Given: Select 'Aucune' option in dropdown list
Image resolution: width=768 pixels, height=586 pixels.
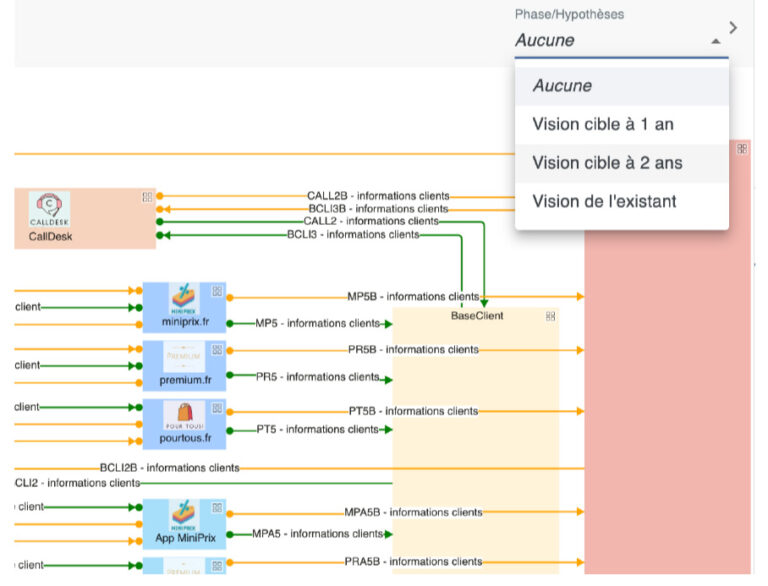Looking at the screenshot, I should (x=622, y=86).
